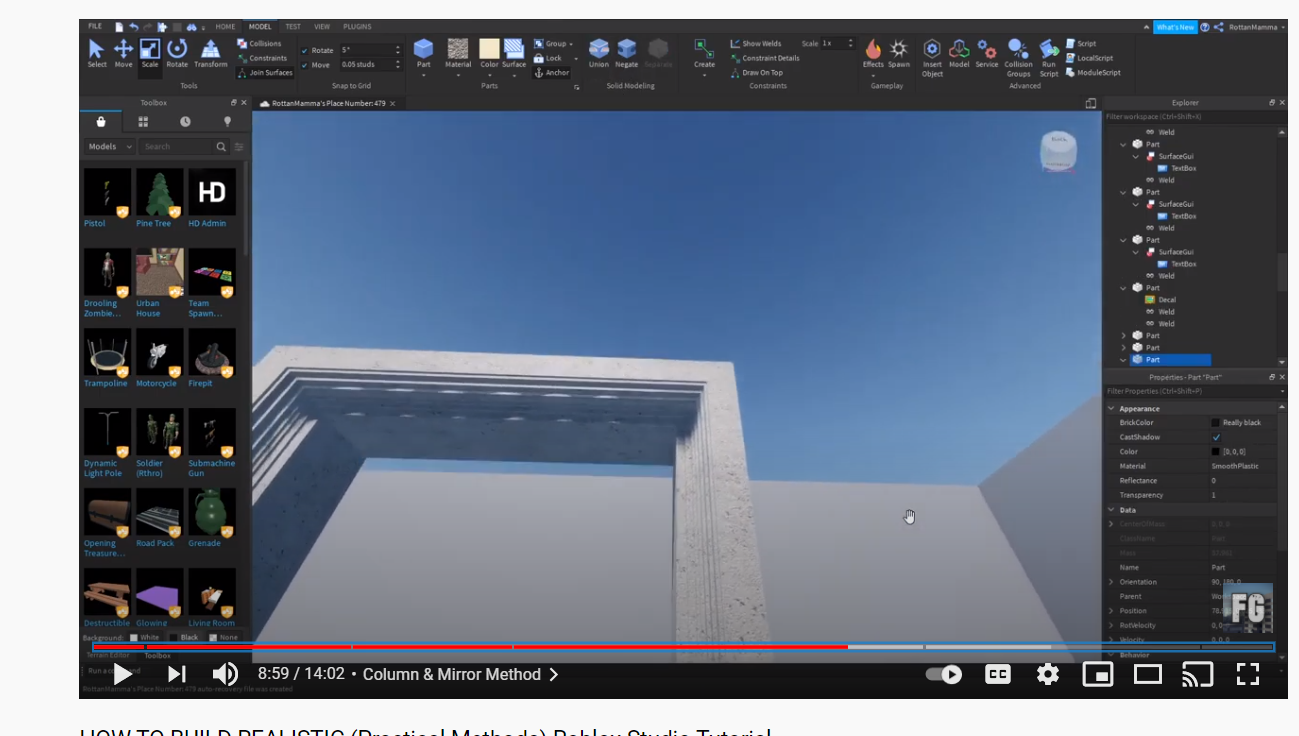Open the Color swatch picker
The height and width of the screenshot is (736, 1299).
(489, 53)
